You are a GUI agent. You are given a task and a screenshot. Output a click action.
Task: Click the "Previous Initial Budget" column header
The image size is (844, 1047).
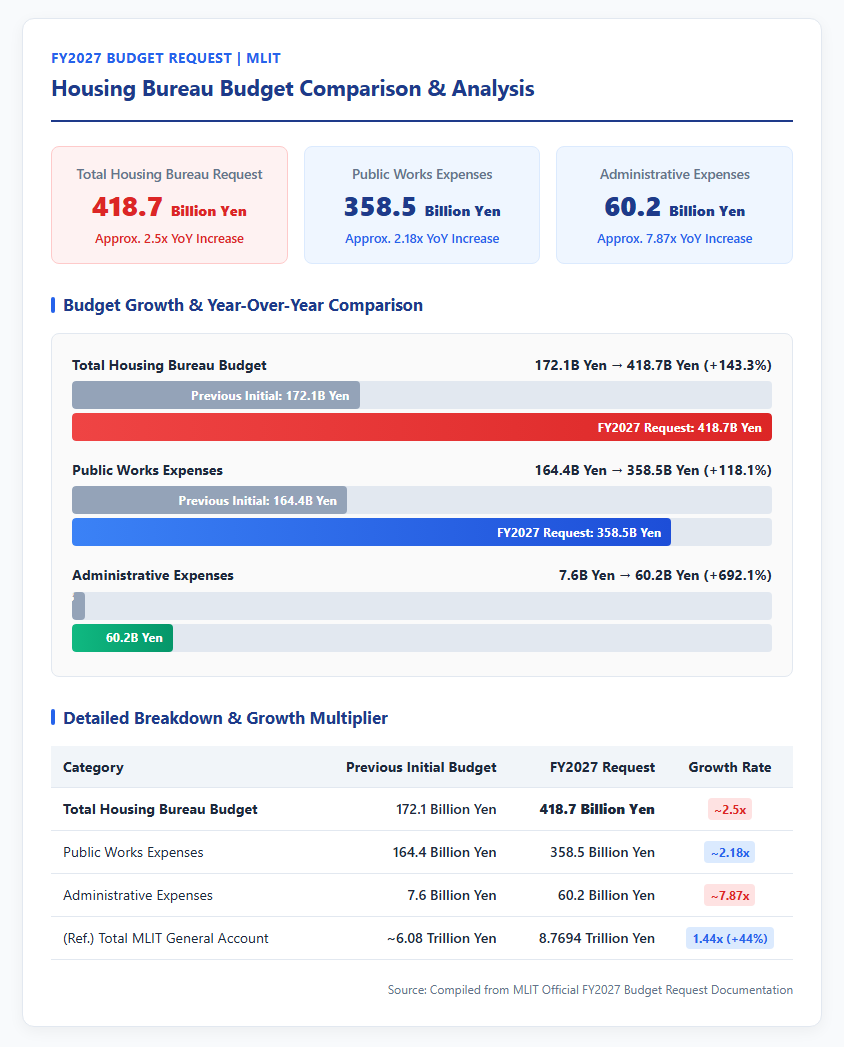pos(421,767)
